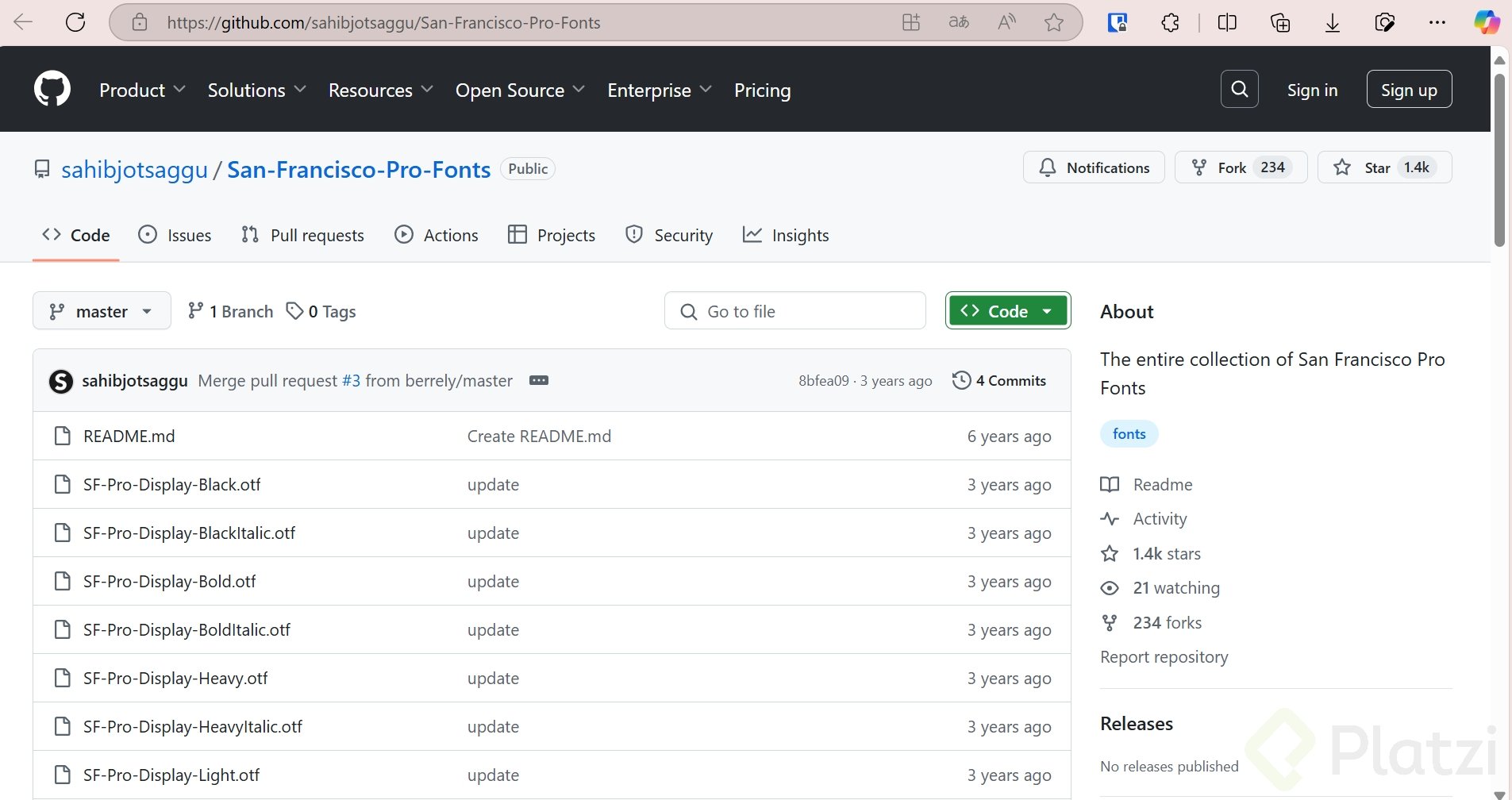Switch to the Issues tab

175,235
